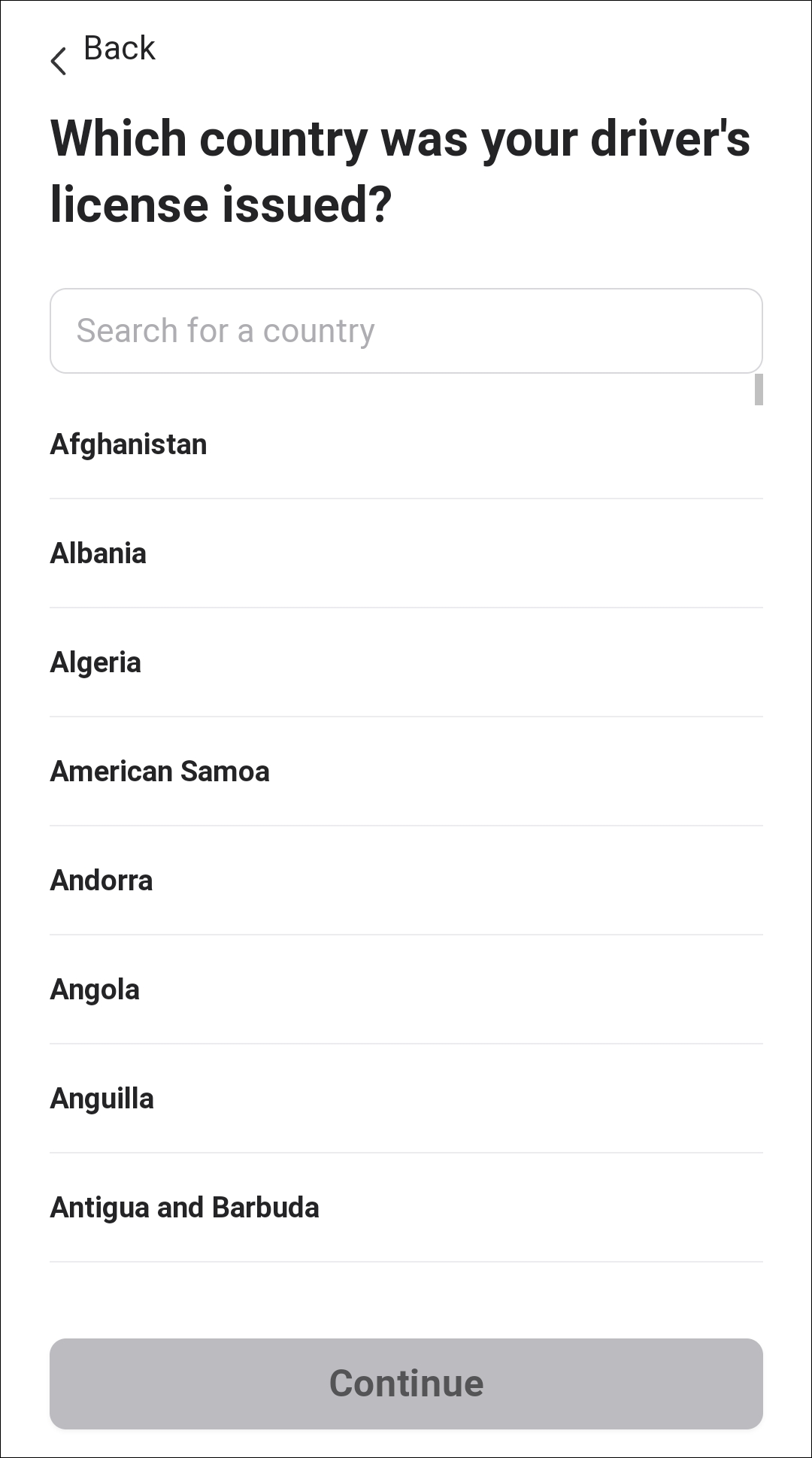Select Angola from the country list
The height and width of the screenshot is (1458, 812).
(95, 990)
